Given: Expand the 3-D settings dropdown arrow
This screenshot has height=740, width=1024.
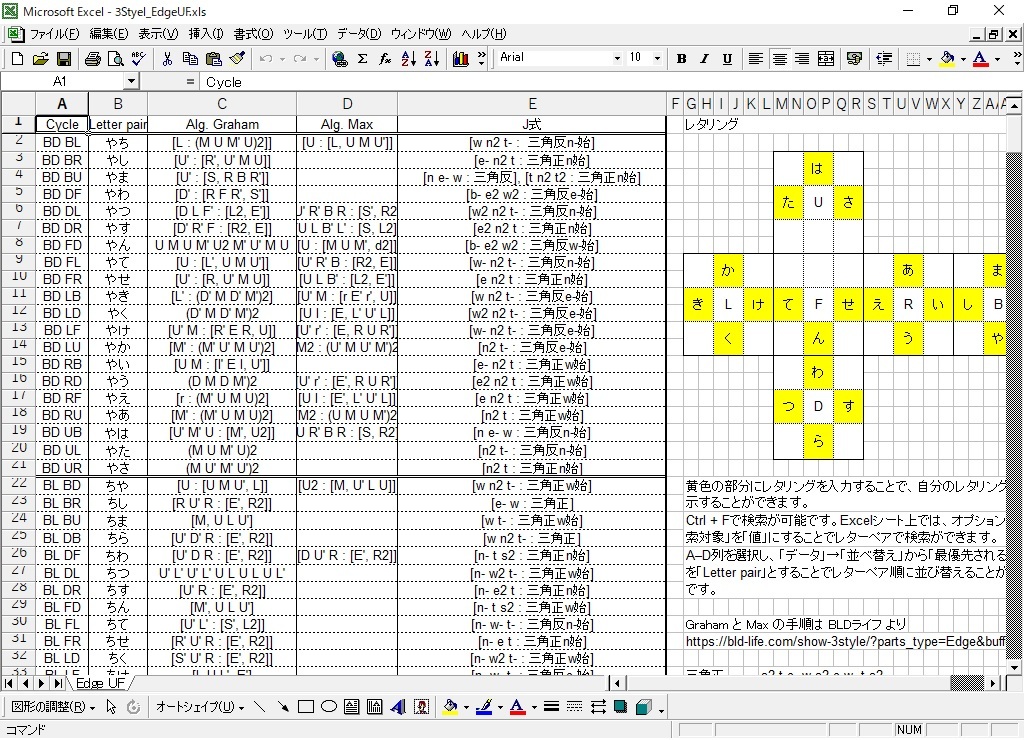Looking at the screenshot, I should point(662,709).
